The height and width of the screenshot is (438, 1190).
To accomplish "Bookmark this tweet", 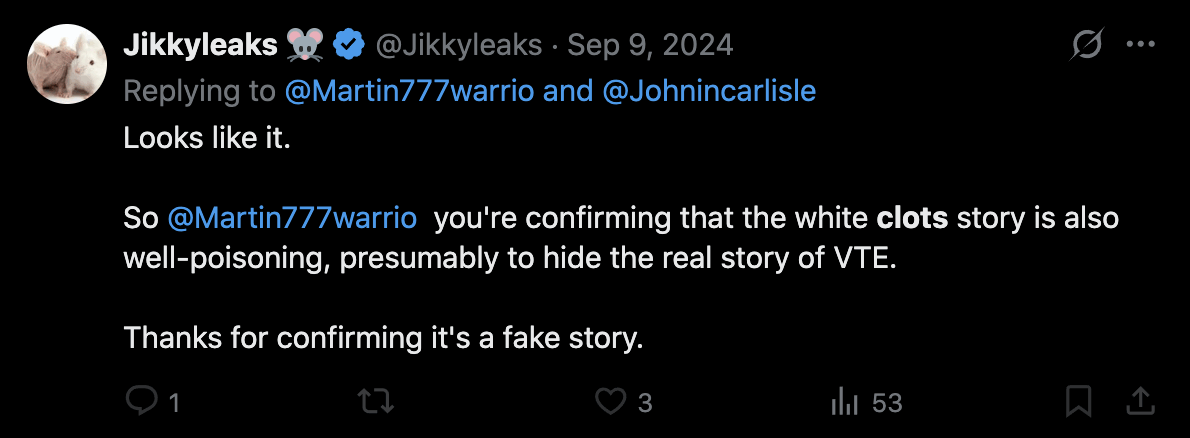I will click(1078, 402).
